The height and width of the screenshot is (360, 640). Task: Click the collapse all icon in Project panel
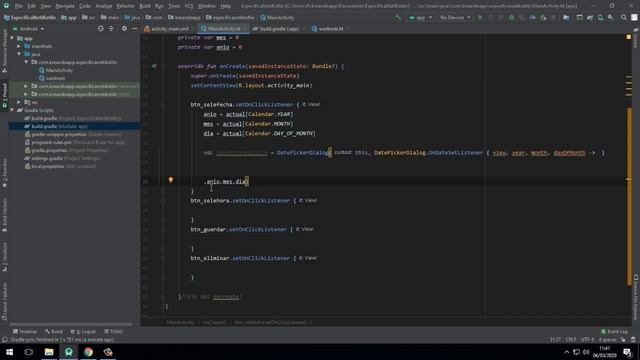pyautogui.click(x=111, y=29)
